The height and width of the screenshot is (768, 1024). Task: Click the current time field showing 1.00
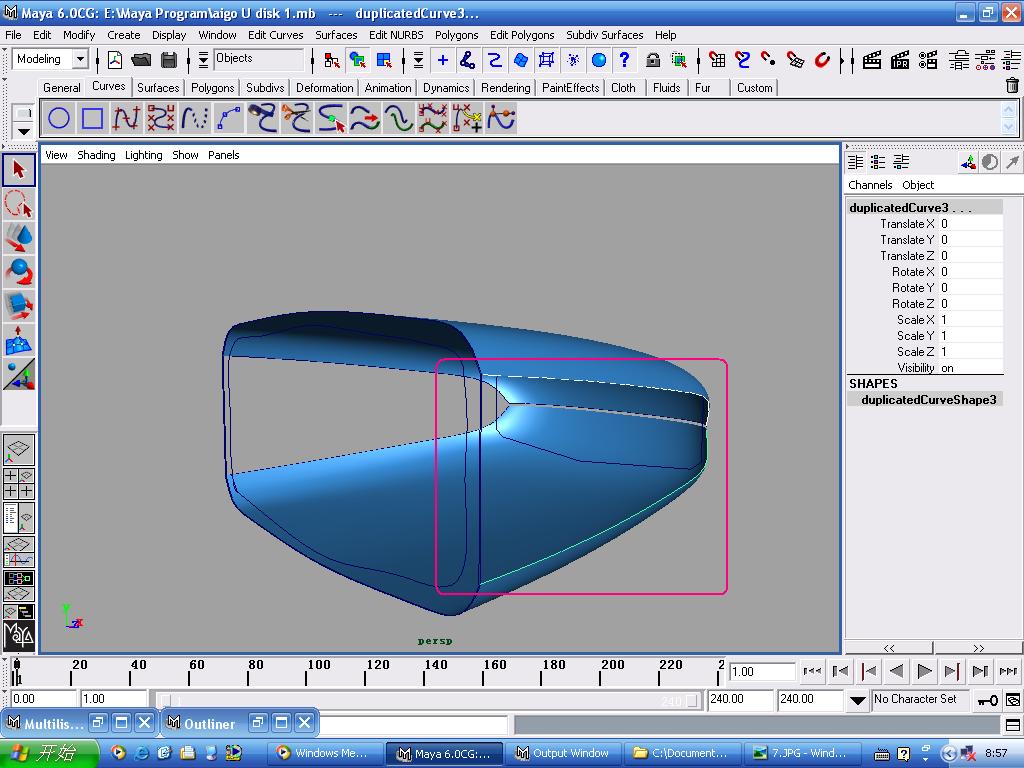click(761, 671)
